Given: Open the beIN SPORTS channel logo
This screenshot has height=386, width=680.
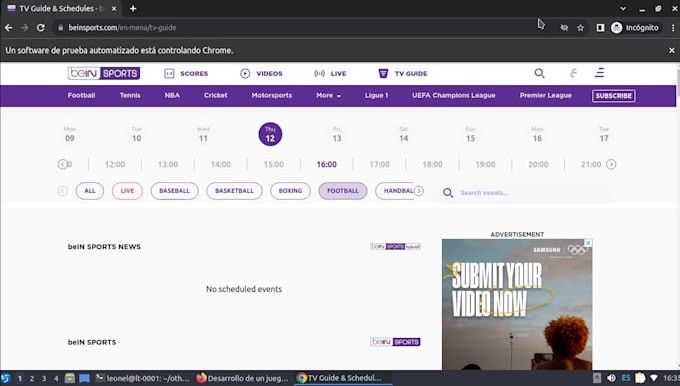Looking at the screenshot, I should [395, 342].
